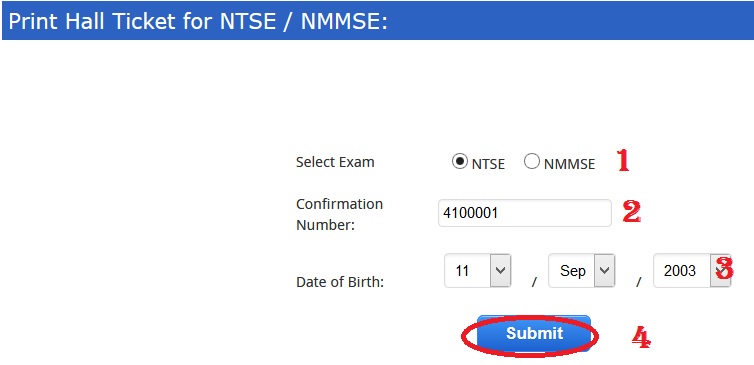
Task: Click the Confirmation Number label
Action: [x=339, y=214]
